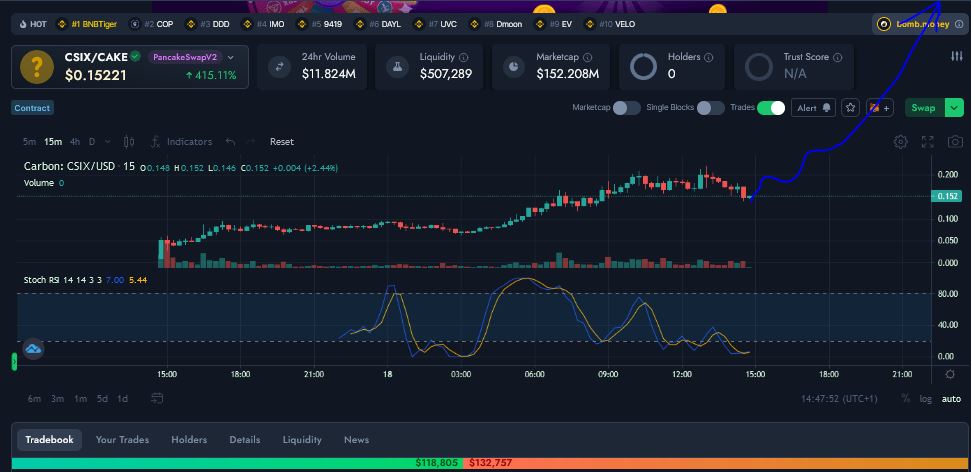Click the Lomb.money promo button
Image resolution: width=971 pixels, height=472 pixels.
pos(919,25)
